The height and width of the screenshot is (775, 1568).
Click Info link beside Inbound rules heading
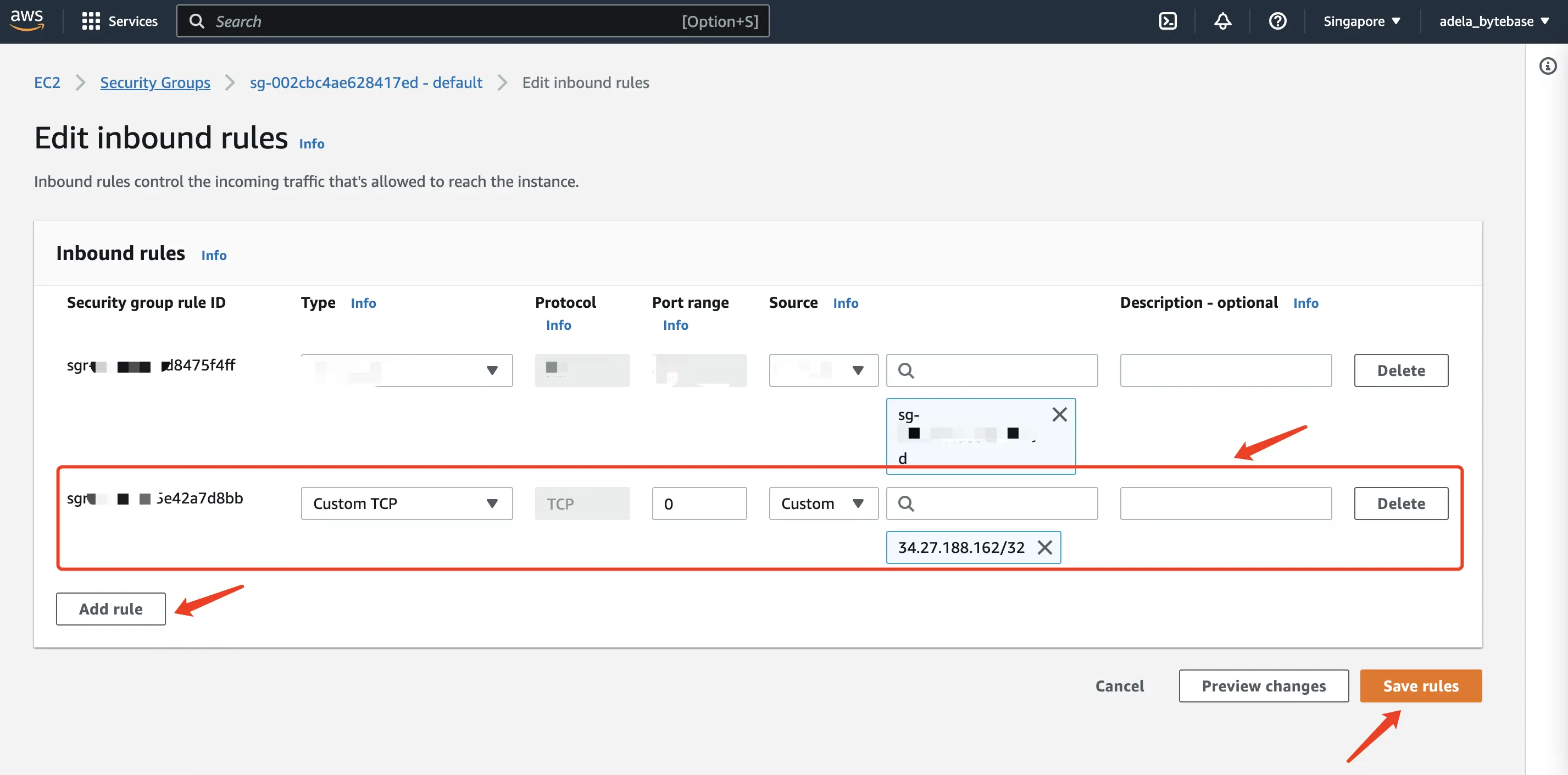pyautogui.click(x=214, y=255)
